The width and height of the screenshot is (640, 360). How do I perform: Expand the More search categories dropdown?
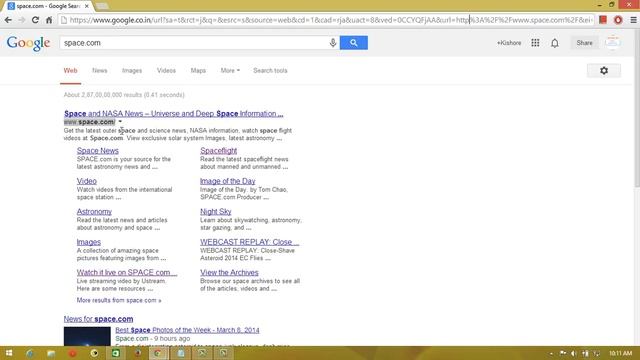230,71
